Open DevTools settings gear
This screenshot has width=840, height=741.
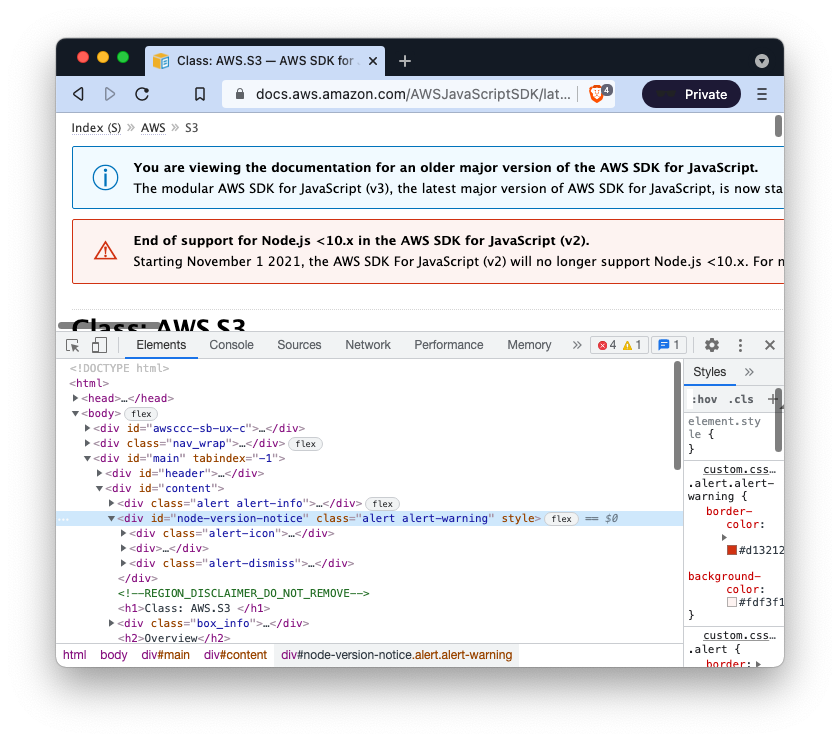point(711,345)
